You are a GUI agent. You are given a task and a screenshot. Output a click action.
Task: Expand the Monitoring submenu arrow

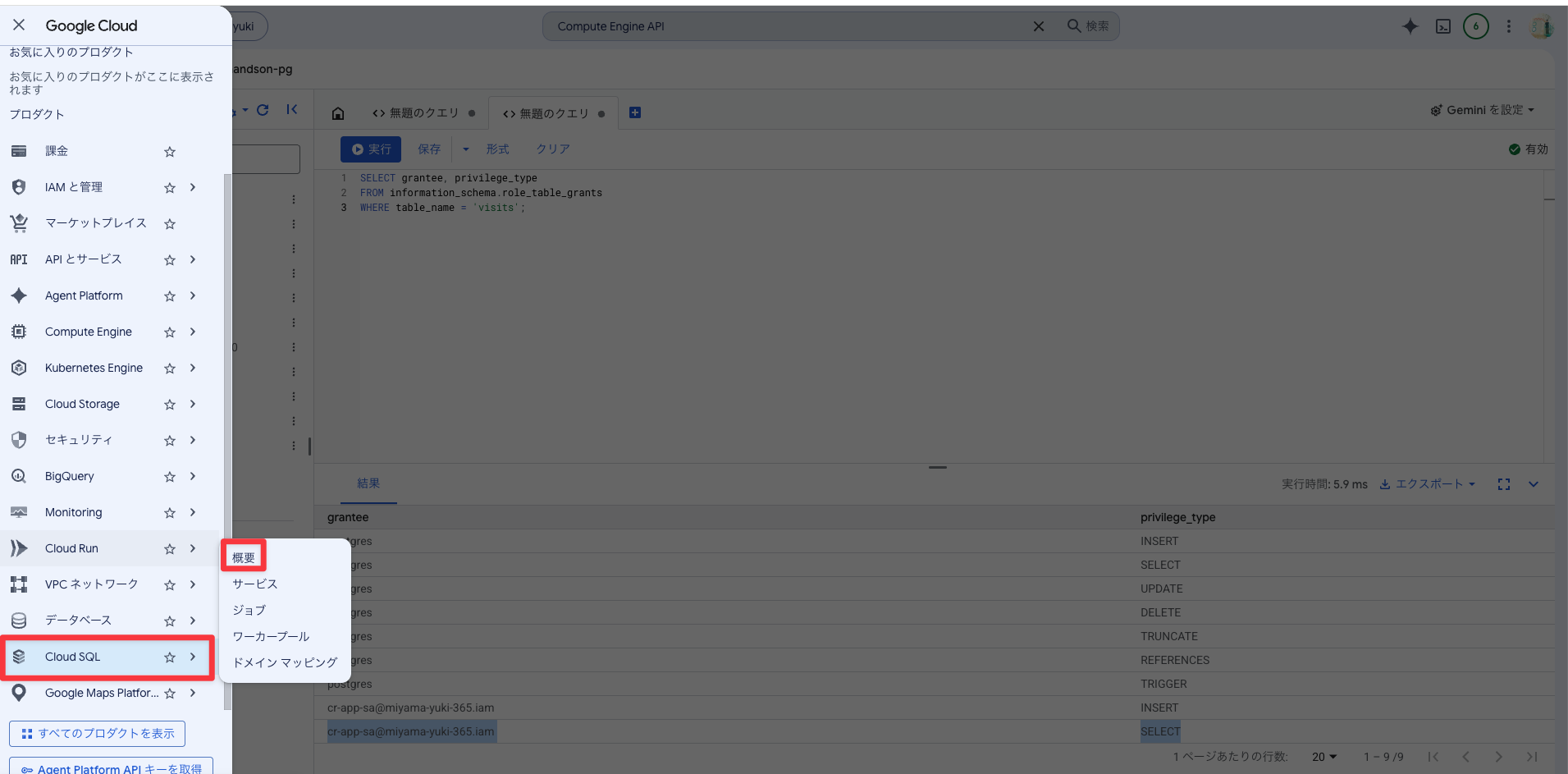193,512
